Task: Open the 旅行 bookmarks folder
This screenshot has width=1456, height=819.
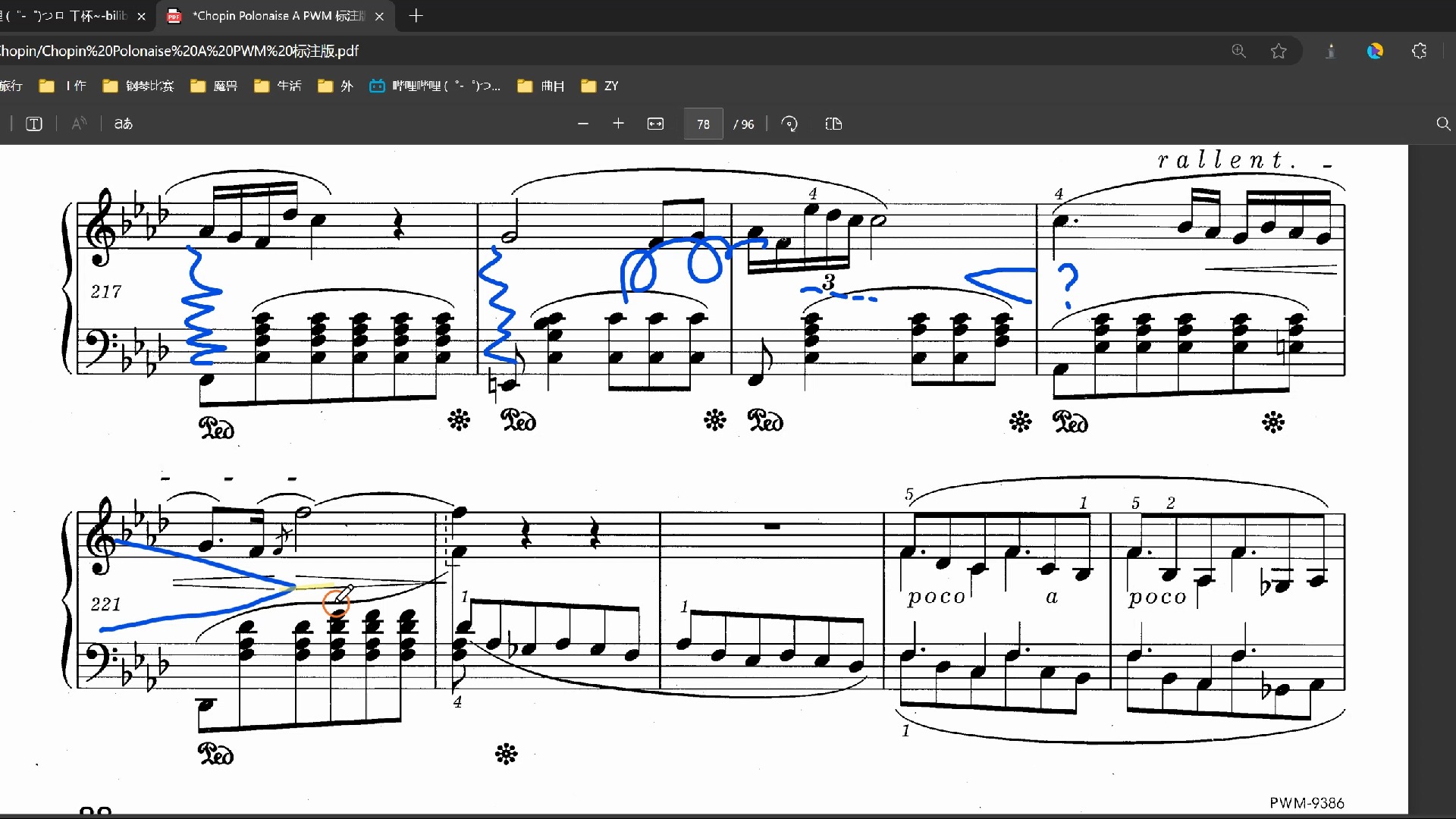Action: 11,86
